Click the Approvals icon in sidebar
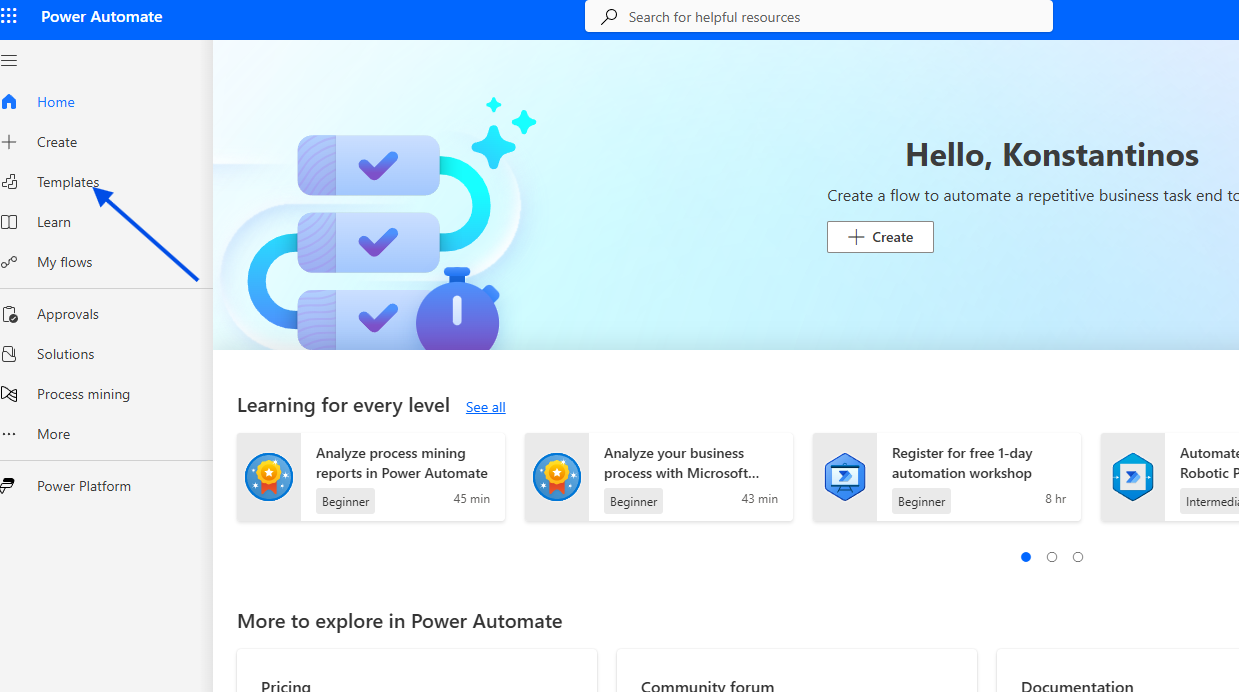Image resolution: width=1239 pixels, height=692 pixels. (x=9, y=314)
